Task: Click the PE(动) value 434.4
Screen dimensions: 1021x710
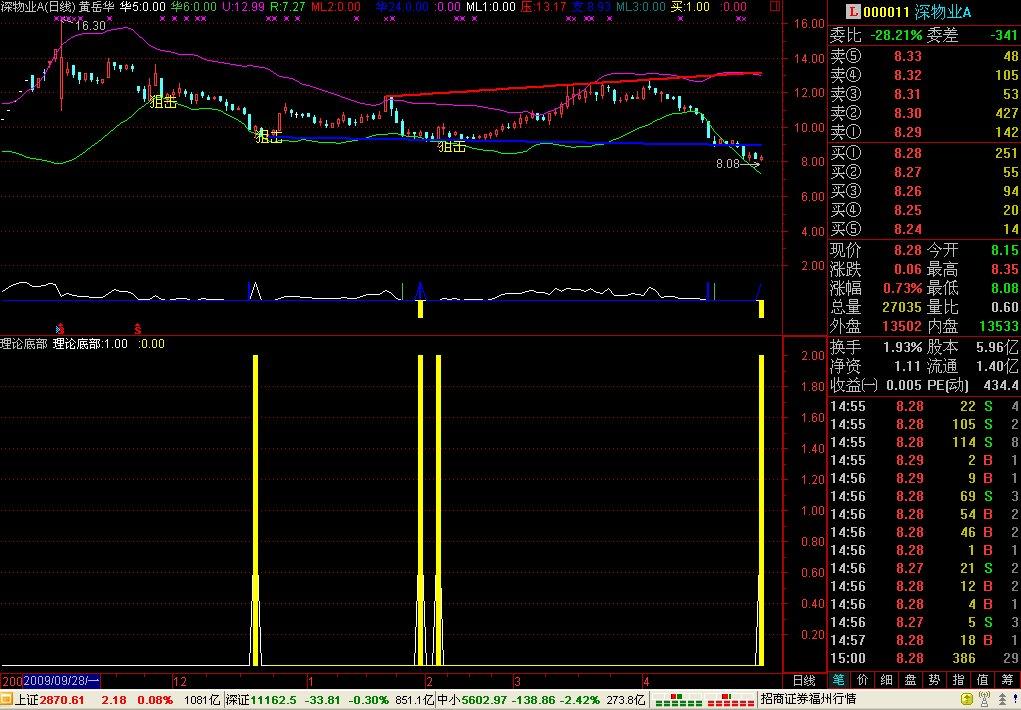Action: click(1001, 385)
